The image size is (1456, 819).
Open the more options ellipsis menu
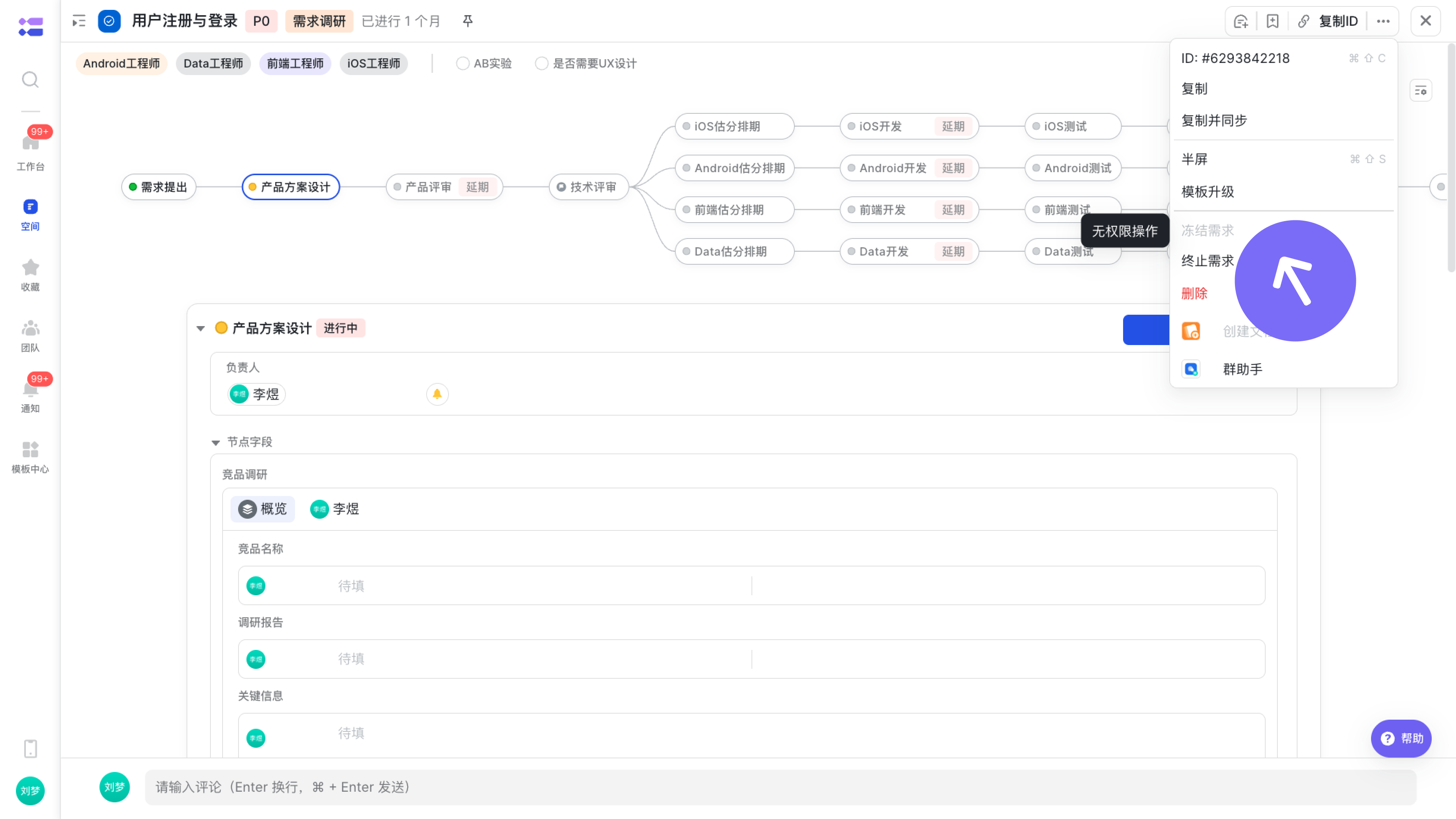click(1383, 22)
